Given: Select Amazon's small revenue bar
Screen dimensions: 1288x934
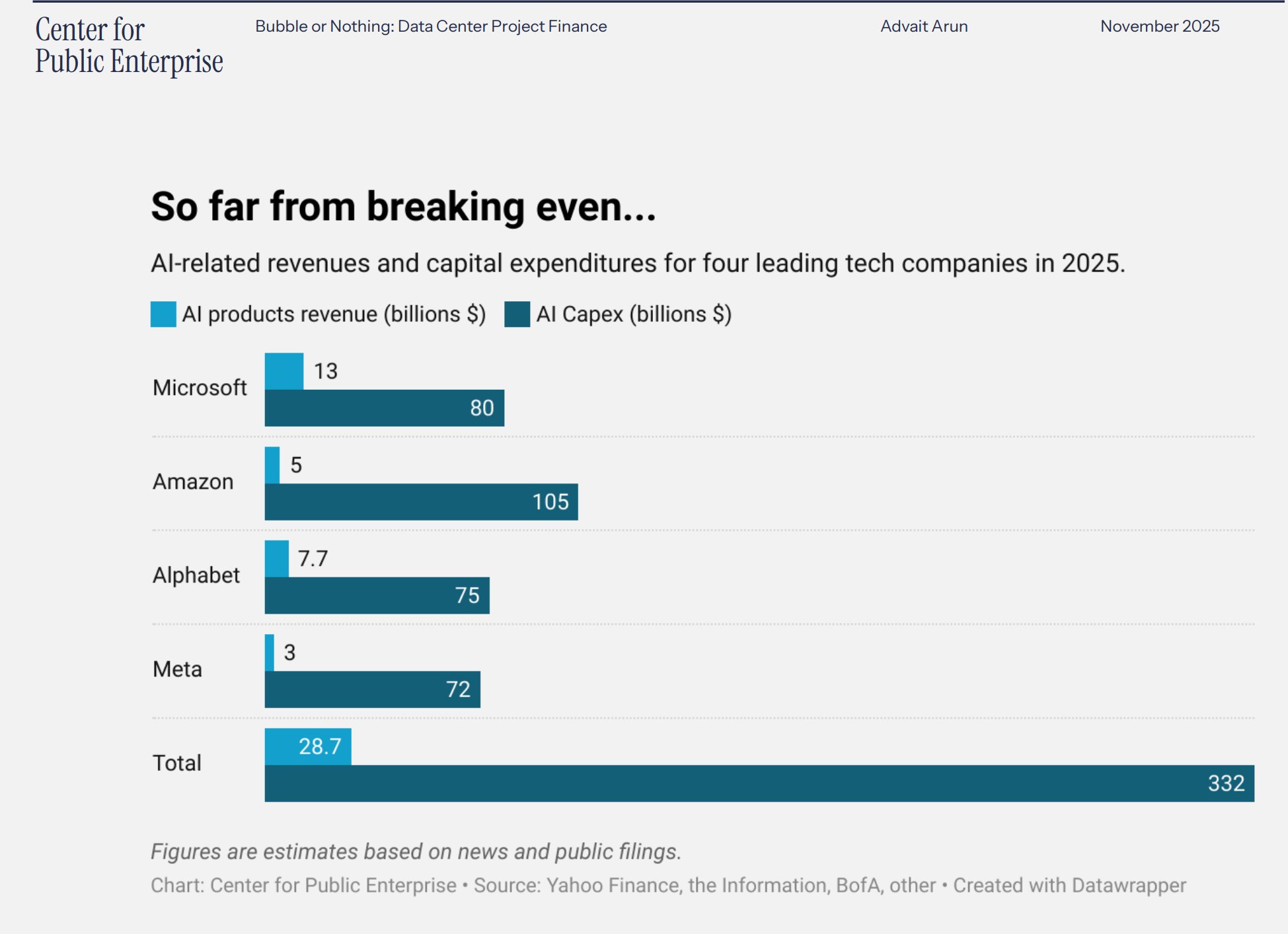Looking at the screenshot, I should [x=272, y=465].
